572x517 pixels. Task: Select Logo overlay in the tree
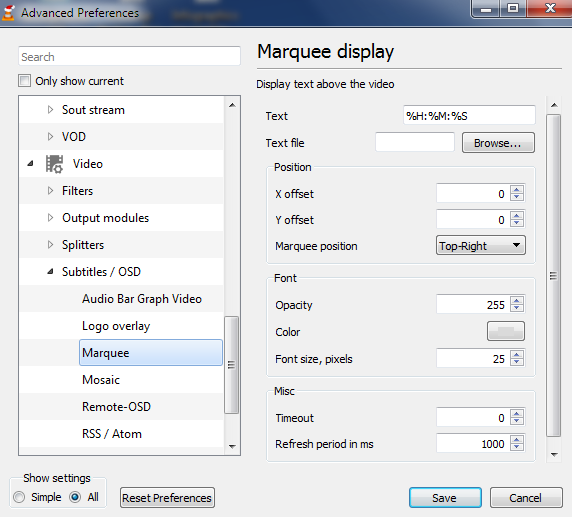click(x=116, y=326)
